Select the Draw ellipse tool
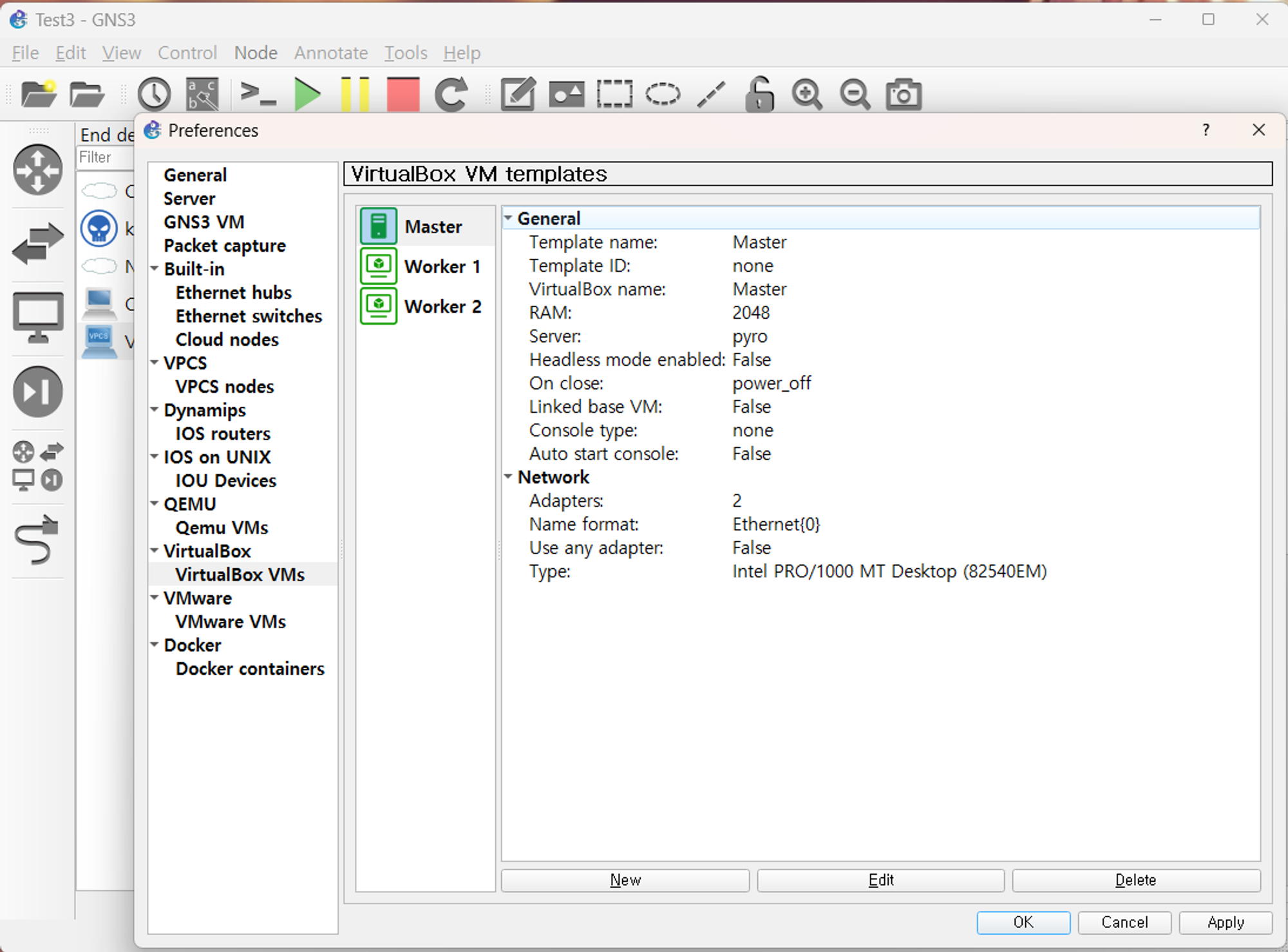Viewport: 1288px width, 952px height. [663, 94]
